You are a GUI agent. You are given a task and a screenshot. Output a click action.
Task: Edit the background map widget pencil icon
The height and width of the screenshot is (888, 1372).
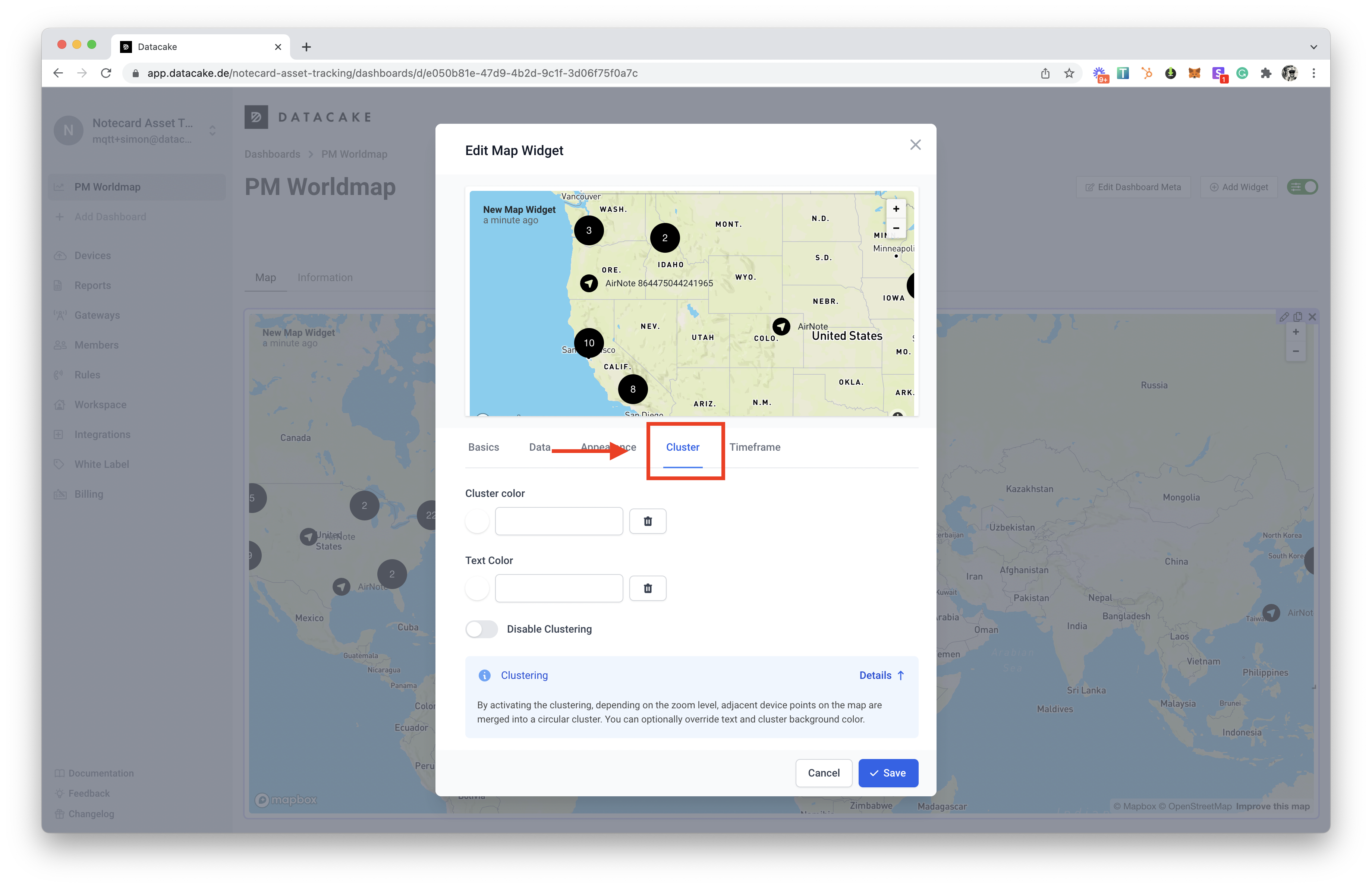click(1284, 317)
